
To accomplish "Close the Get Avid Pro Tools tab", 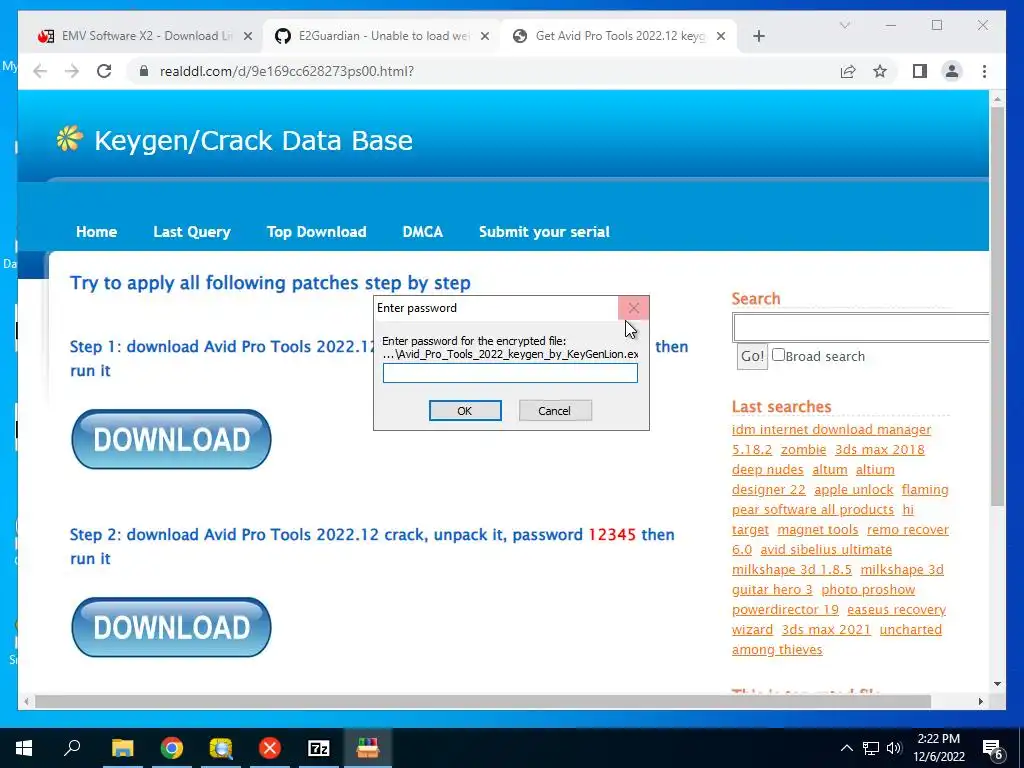I will [x=721, y=36].
